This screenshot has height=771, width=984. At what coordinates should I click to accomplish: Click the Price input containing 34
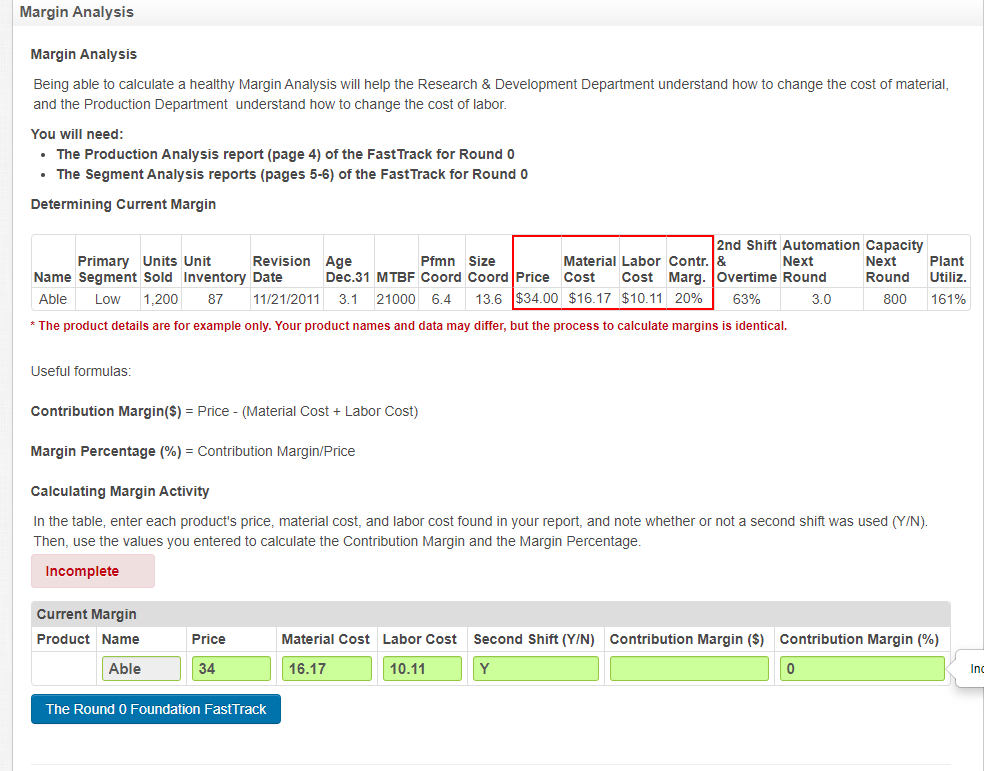(230, 668)
